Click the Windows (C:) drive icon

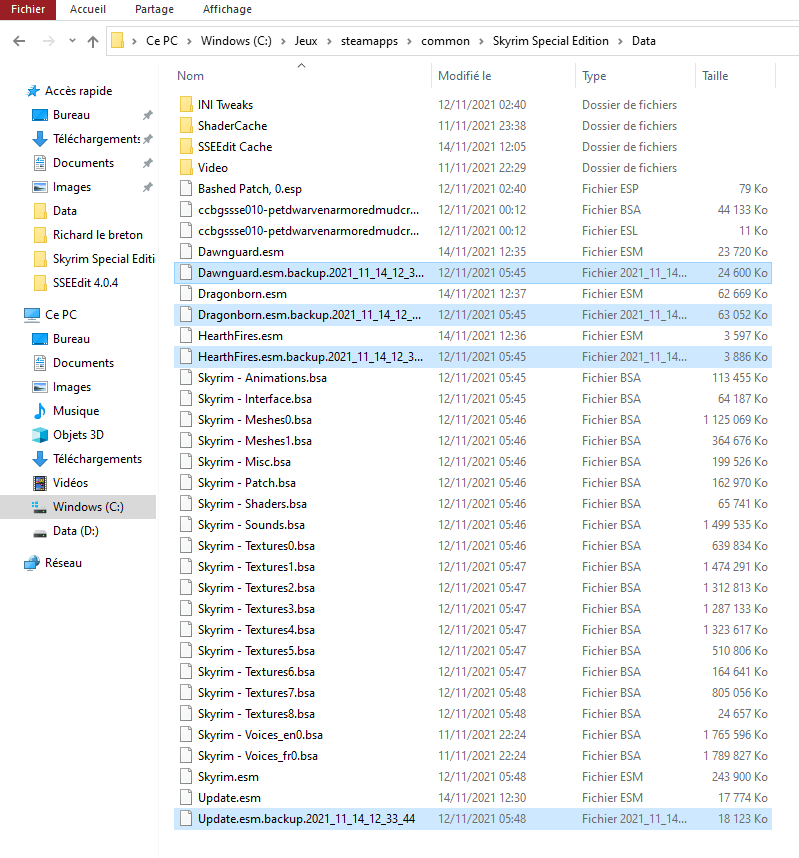(x=39, y=507)
